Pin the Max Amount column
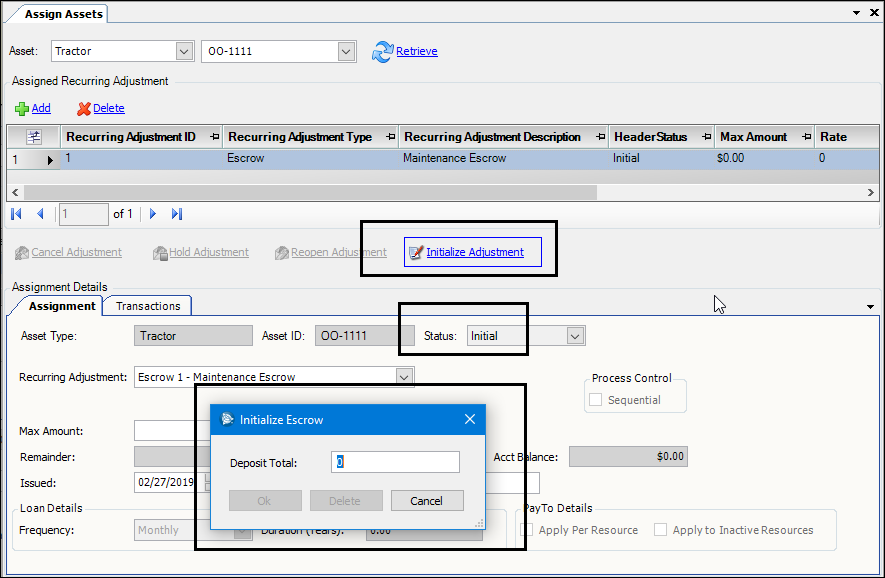This screenshot has width=885, height=578. click(x=807, y=137)
